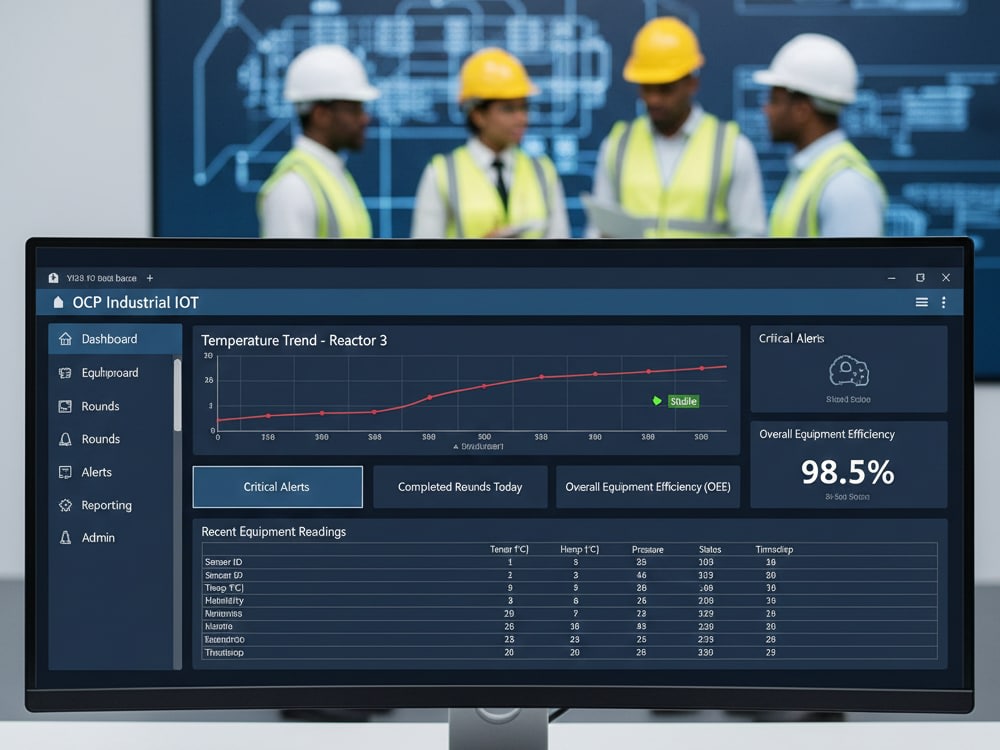Click the Slates value 329 in Nenienies row
The width and height of the screenshot is (1000, 750).
705,614
